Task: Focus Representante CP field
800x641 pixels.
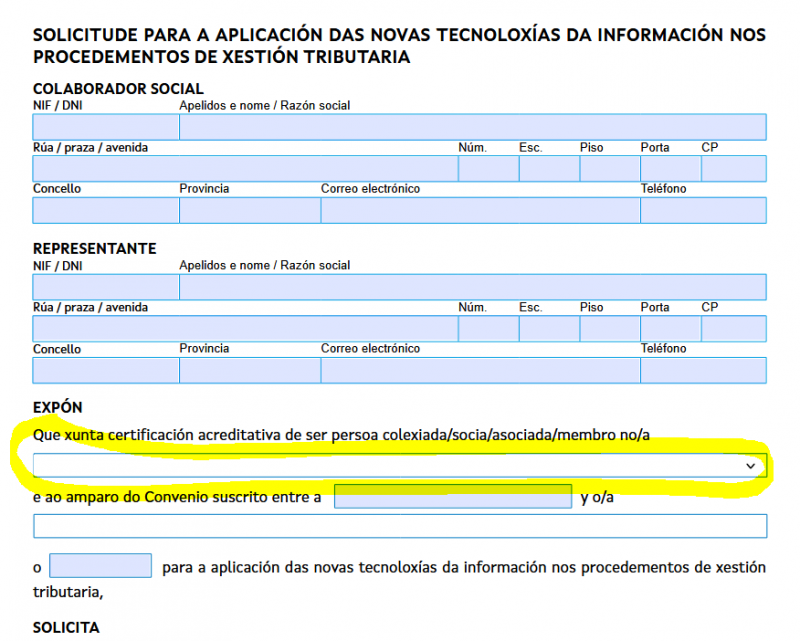Action: (734, 329)
